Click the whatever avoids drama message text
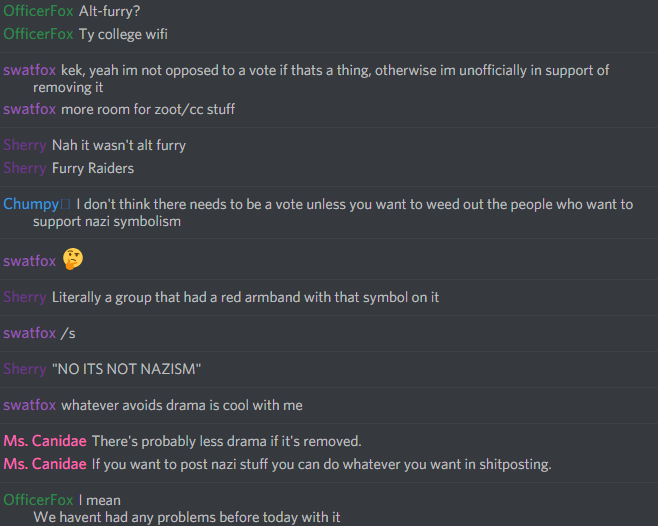 coord(182,405)
